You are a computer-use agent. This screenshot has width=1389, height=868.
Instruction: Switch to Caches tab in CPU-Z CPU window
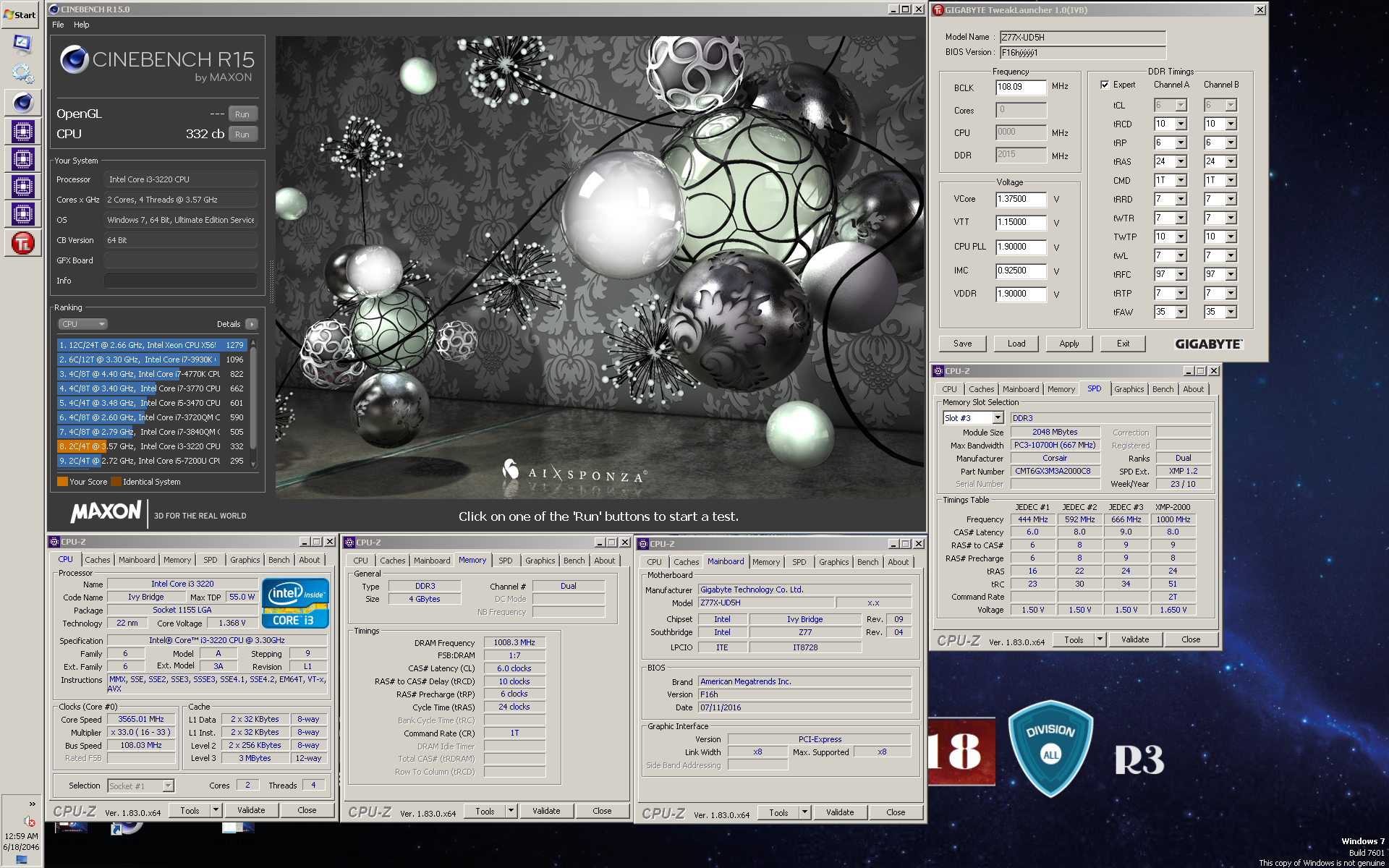[x=98, y=560]
